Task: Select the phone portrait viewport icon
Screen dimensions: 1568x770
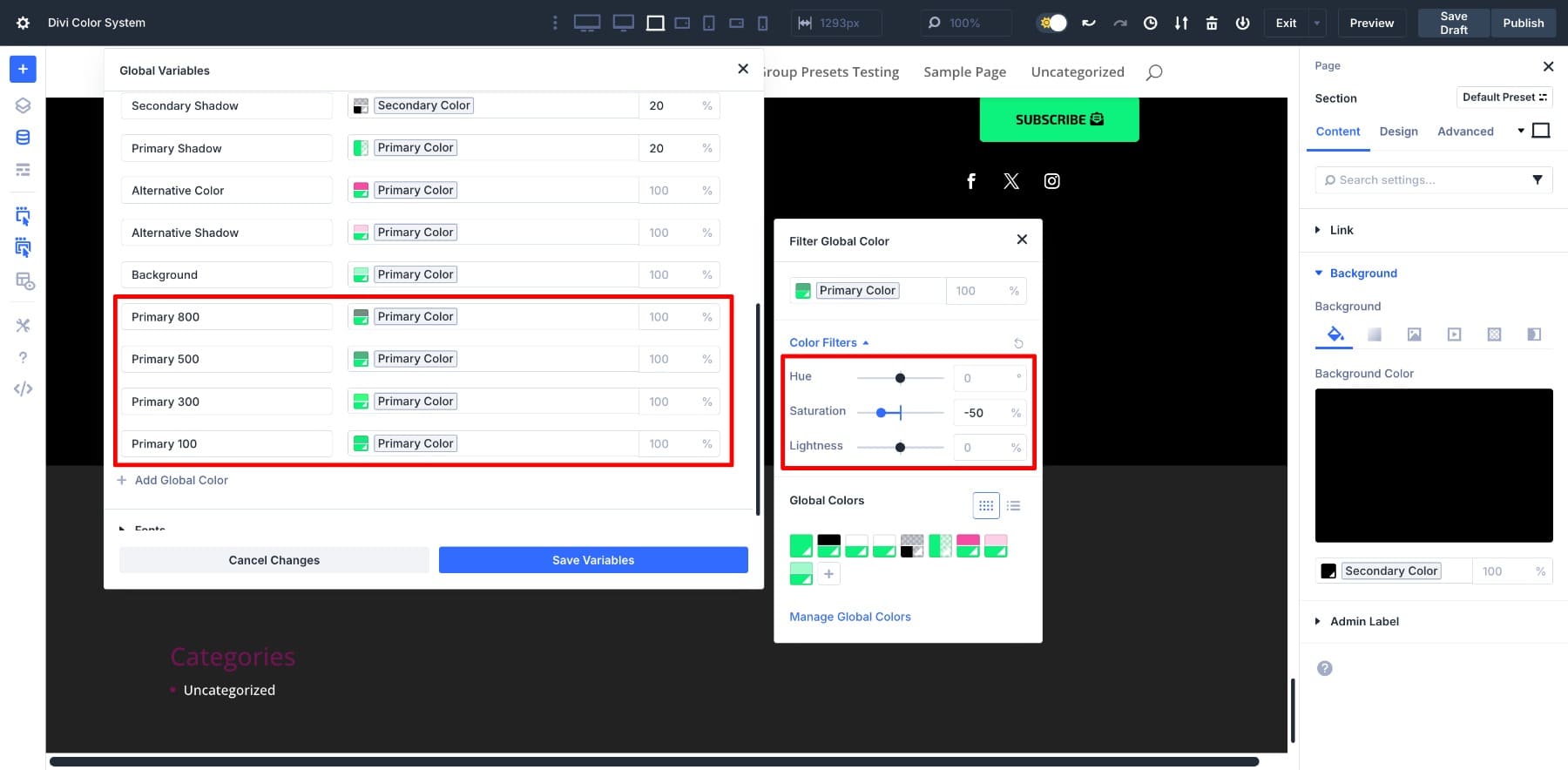Action: pos(763,23)
